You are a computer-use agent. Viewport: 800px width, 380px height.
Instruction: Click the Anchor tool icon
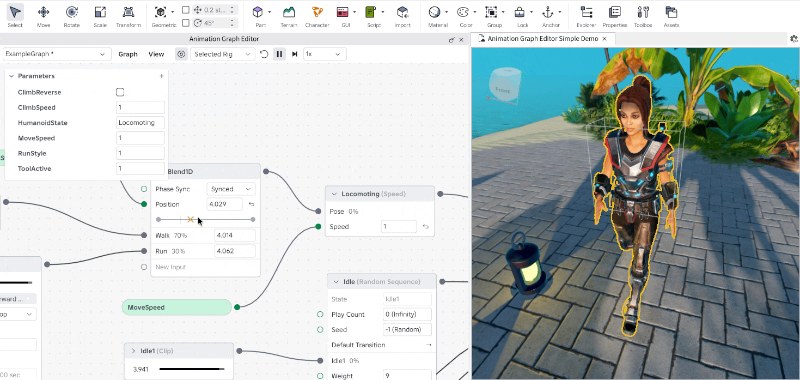(547, 12)
